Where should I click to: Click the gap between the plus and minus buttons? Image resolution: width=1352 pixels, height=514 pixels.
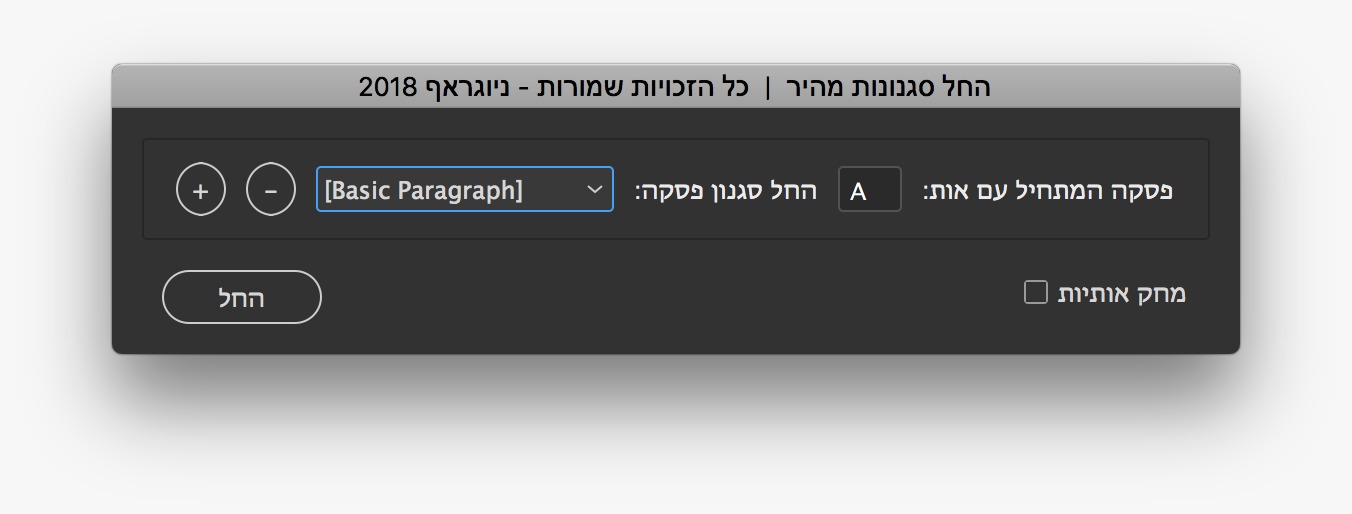236,190
